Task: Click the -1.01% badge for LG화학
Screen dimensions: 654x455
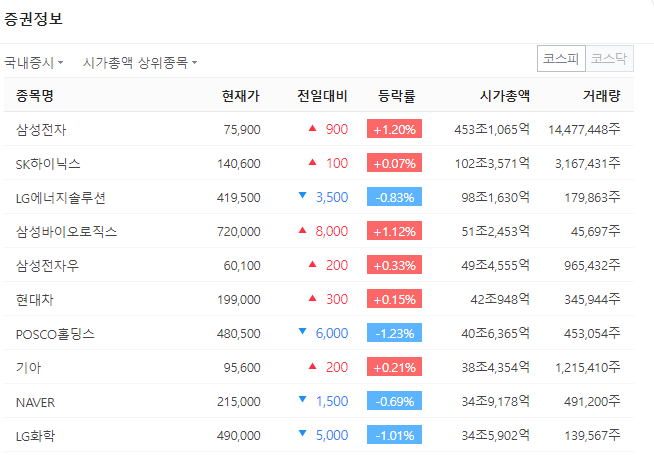Action: 395,435
